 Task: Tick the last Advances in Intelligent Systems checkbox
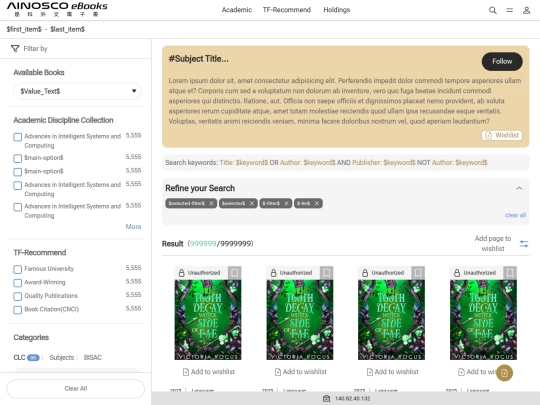18,207
